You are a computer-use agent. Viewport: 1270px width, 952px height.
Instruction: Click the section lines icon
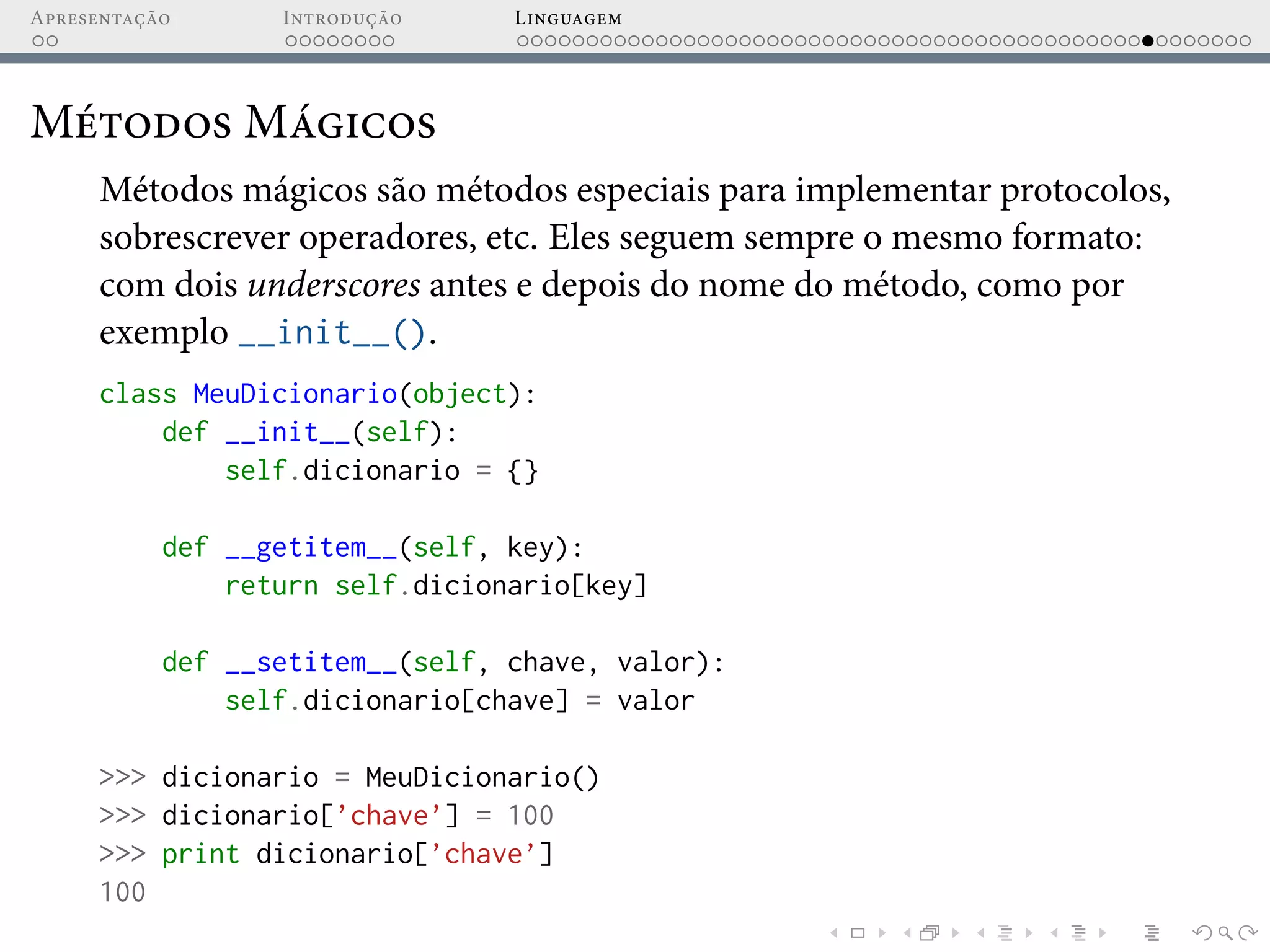click(1079, 933)
